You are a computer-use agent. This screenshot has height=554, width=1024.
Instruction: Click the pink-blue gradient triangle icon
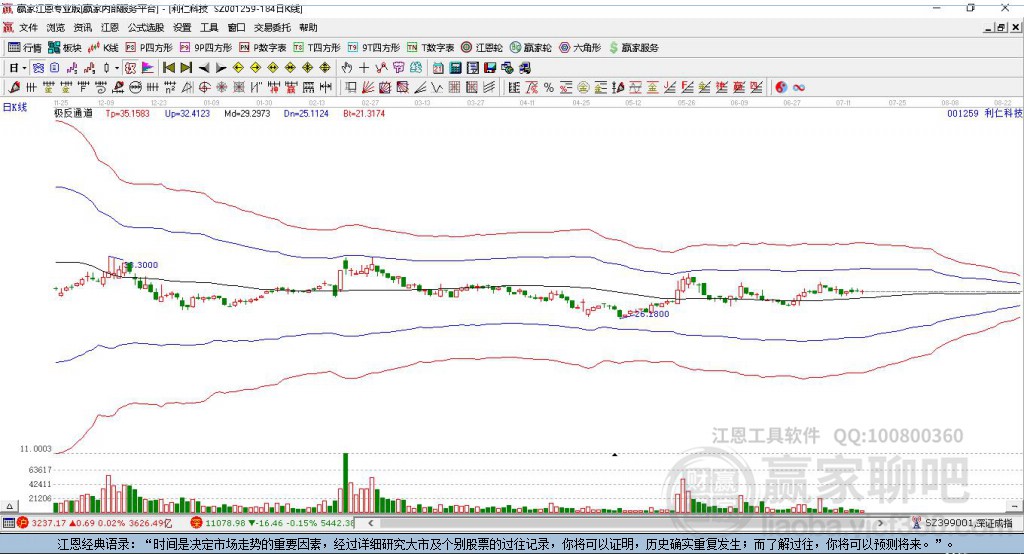point(148,68)
